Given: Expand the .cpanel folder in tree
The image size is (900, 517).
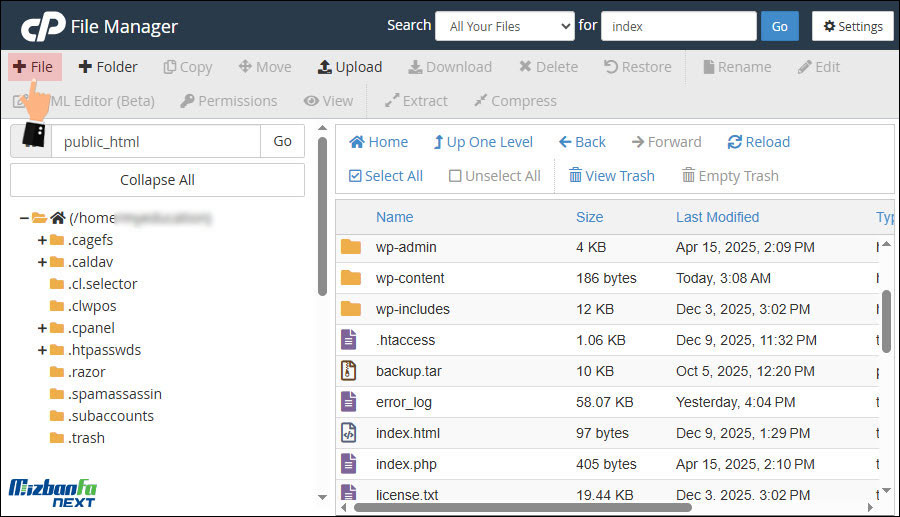Looking at the screenshot, I should point(42,328).
